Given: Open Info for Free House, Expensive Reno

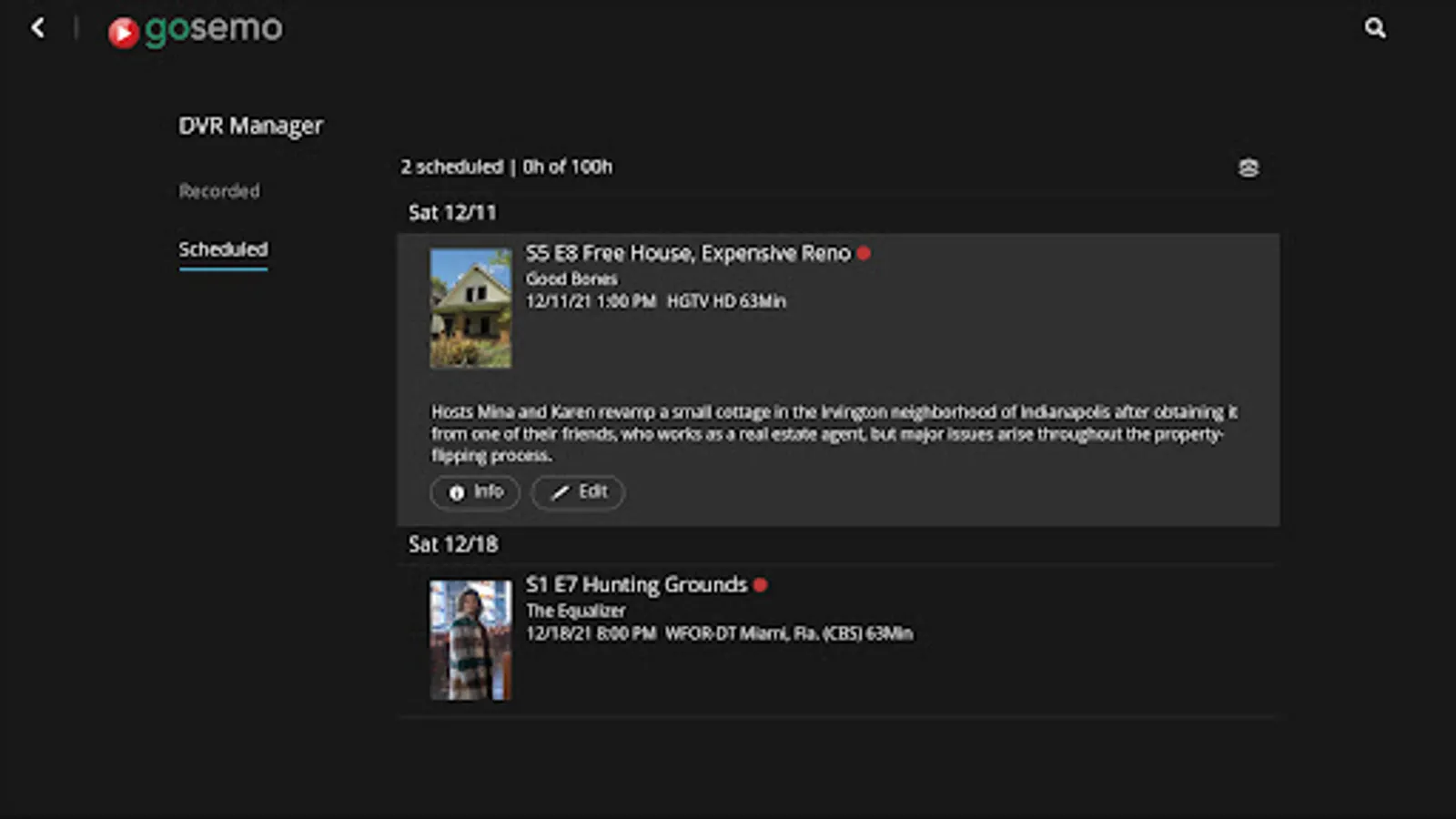Looking at the screenshot, I should 475,492.
